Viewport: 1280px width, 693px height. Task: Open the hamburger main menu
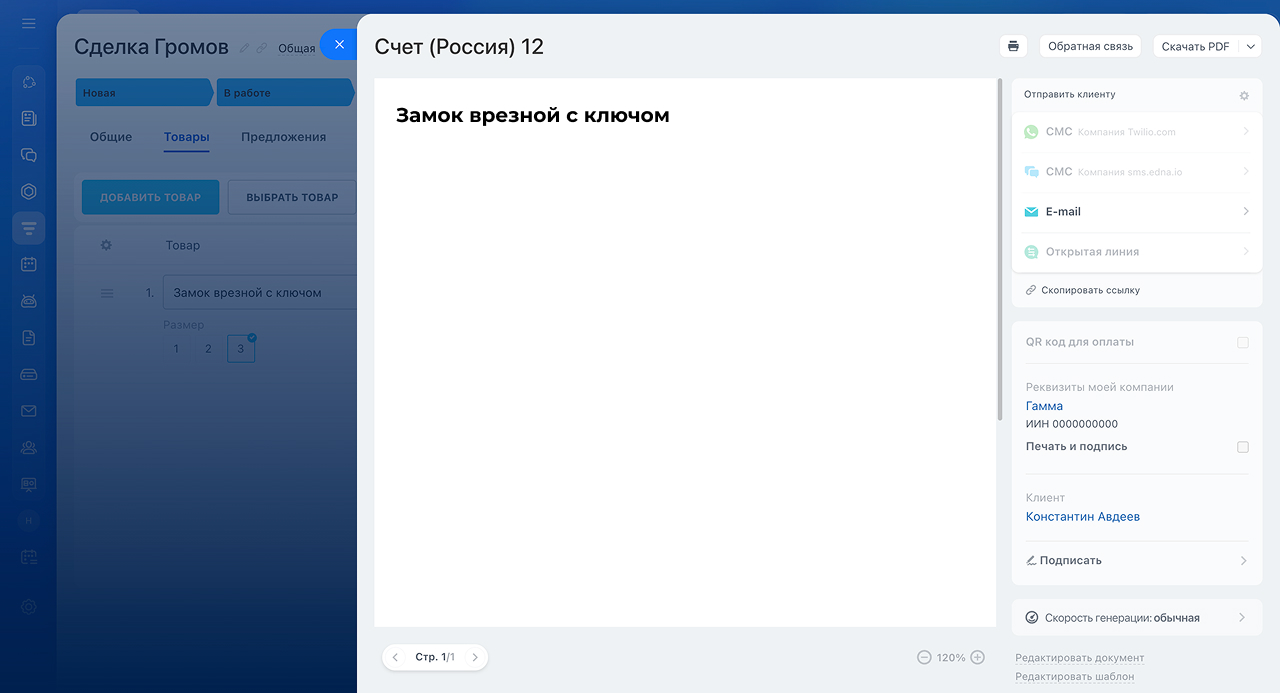pos(28,23)
